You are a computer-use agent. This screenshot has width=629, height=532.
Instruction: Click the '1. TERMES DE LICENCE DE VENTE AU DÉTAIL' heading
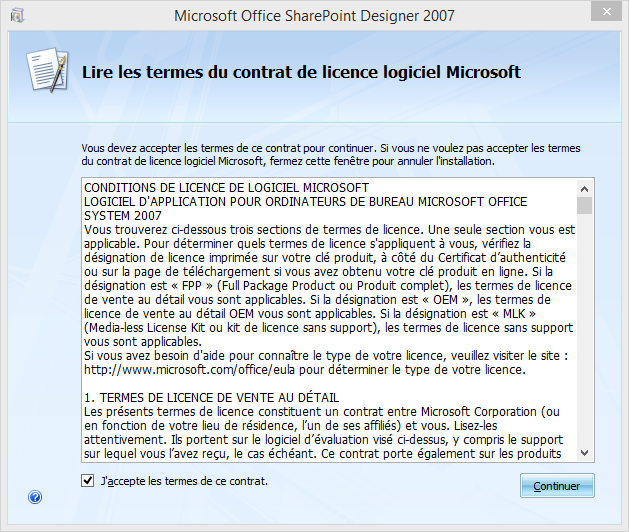(211, 398)
